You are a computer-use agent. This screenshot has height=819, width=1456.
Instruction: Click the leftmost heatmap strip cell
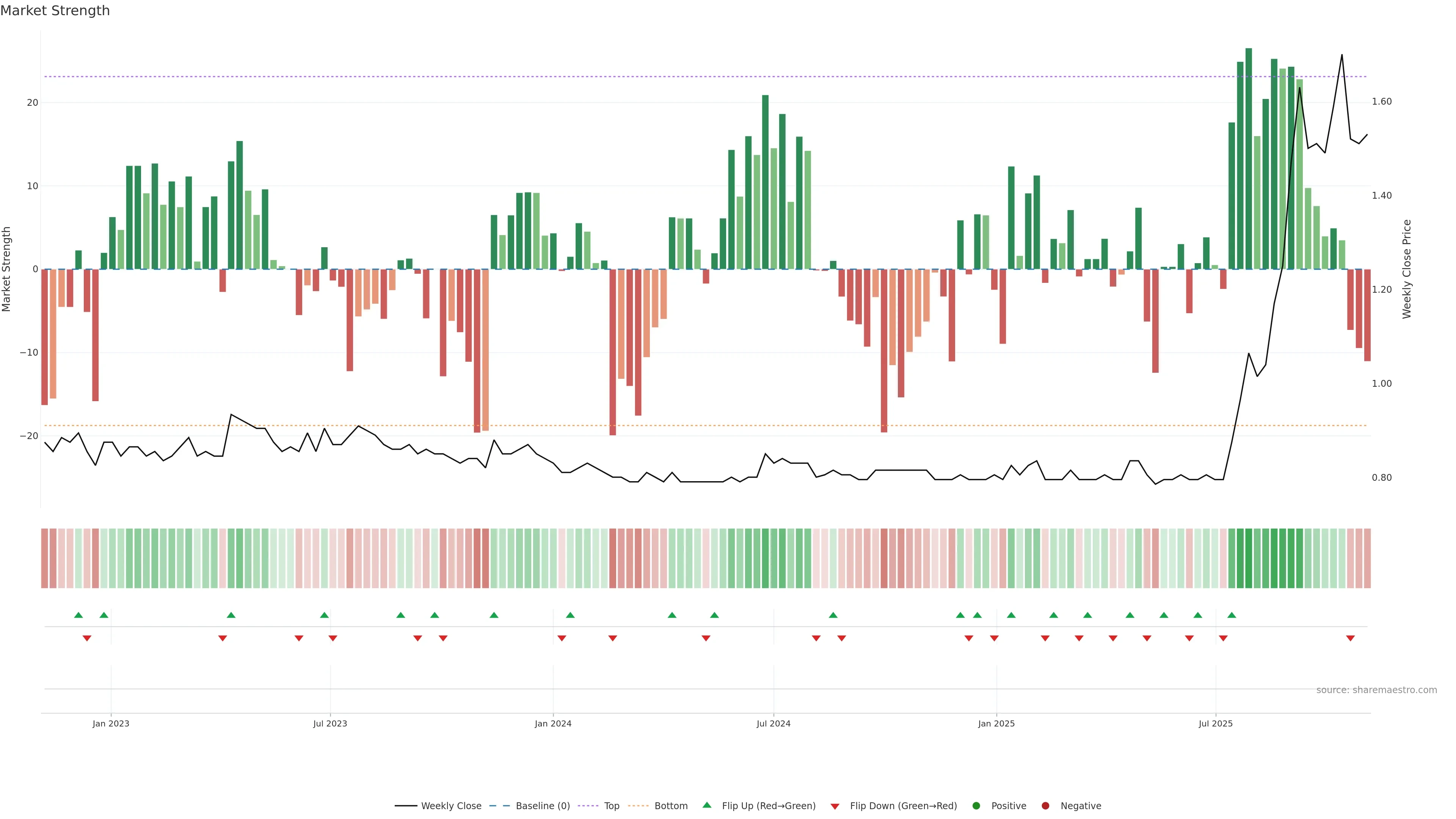point(45,558)
